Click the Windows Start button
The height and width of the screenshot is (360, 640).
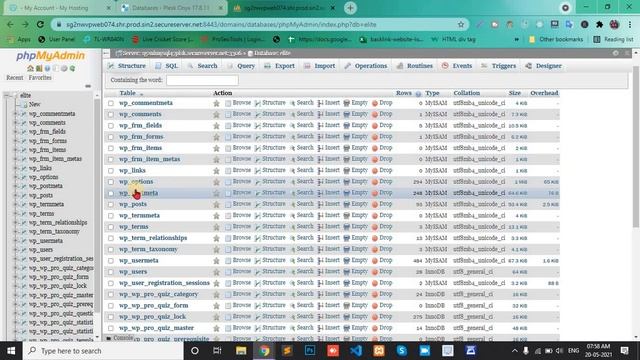pyautogui.click(x=11, y=351)
